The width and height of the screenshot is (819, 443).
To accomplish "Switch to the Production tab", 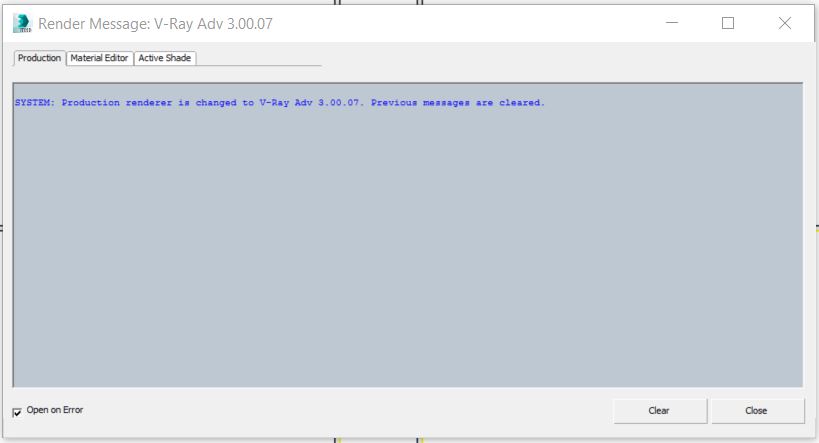I will (x=39, y=58).
